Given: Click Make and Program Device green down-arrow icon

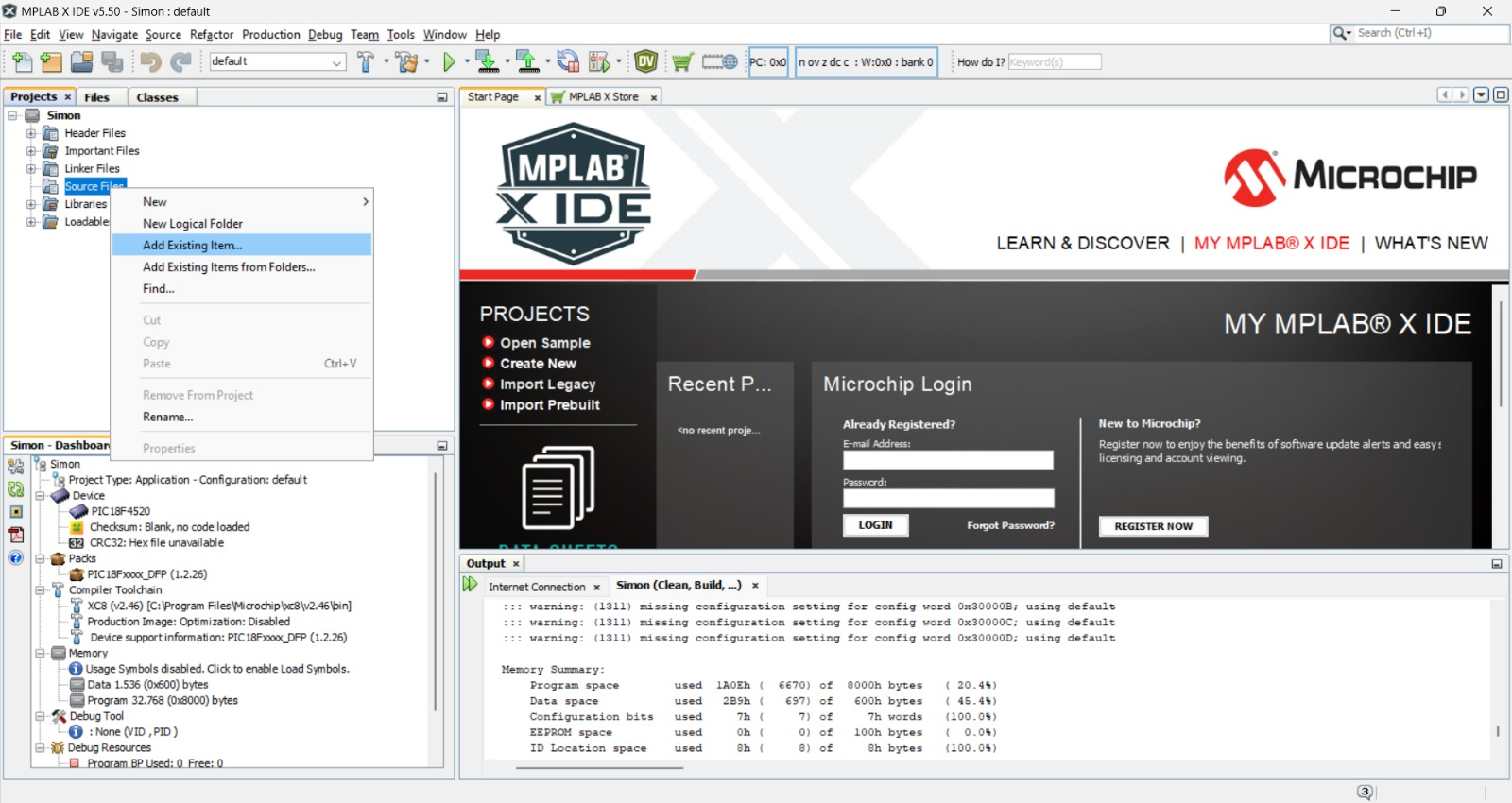Looking at the screenshot, I should pos(487,62).
